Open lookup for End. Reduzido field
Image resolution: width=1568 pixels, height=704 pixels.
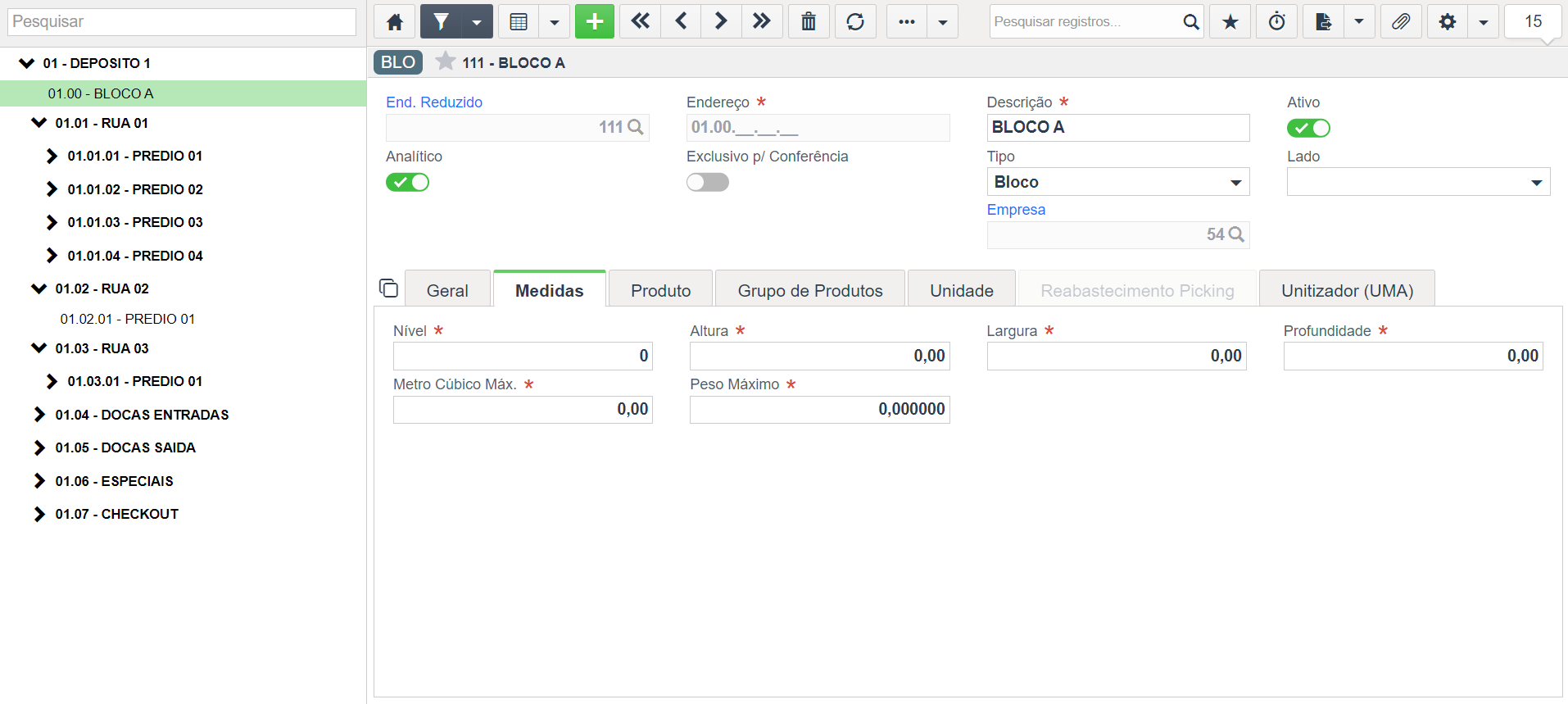[636, 127]
